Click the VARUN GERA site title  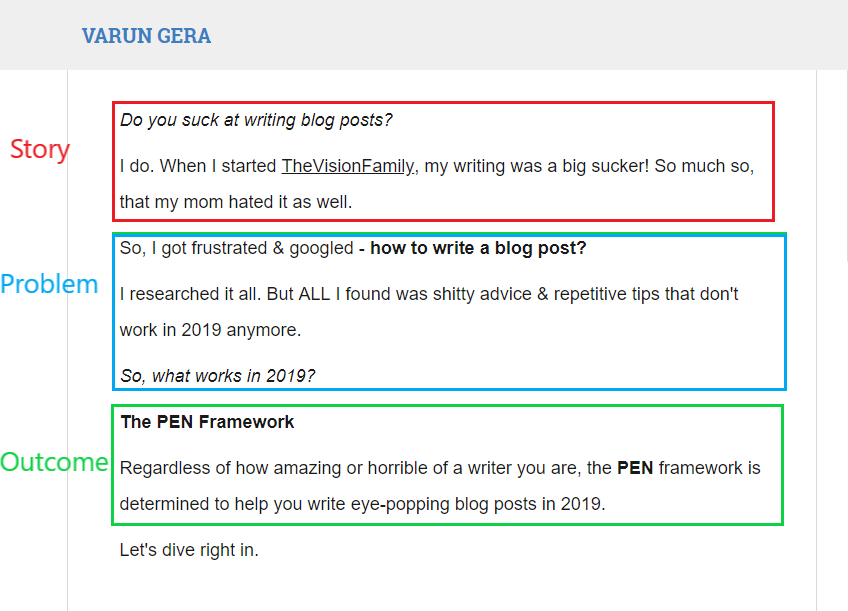pyautogui.click(x=146, y=36)
